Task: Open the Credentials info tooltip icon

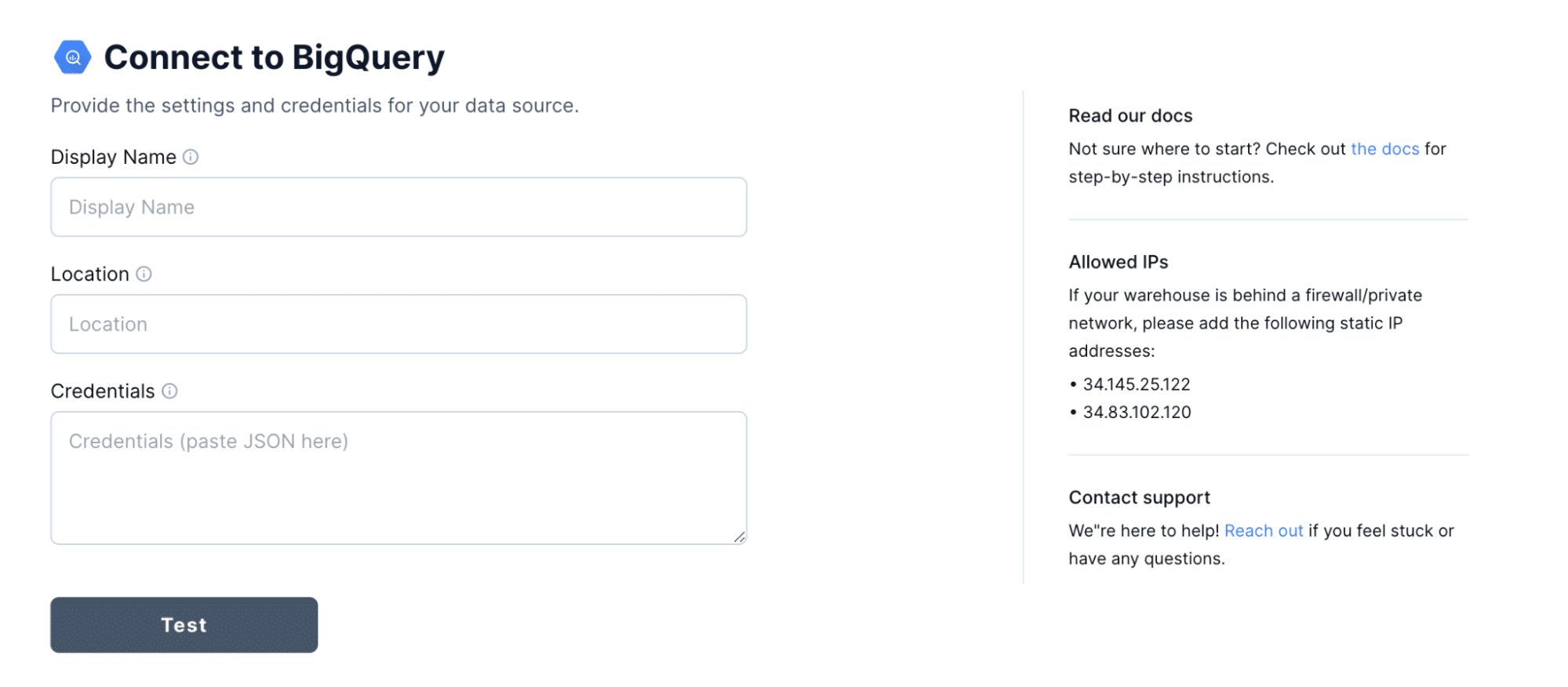Action: (169, 391)
